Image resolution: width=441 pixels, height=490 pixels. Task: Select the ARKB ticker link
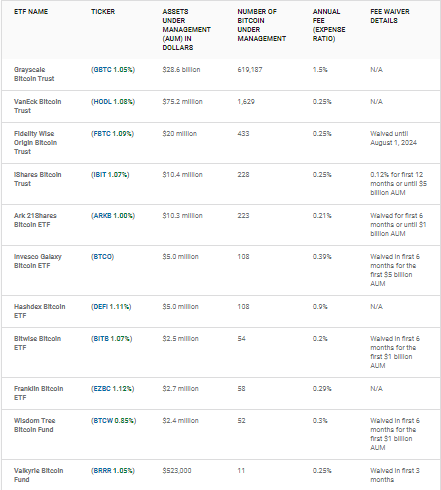pos(113,216)
